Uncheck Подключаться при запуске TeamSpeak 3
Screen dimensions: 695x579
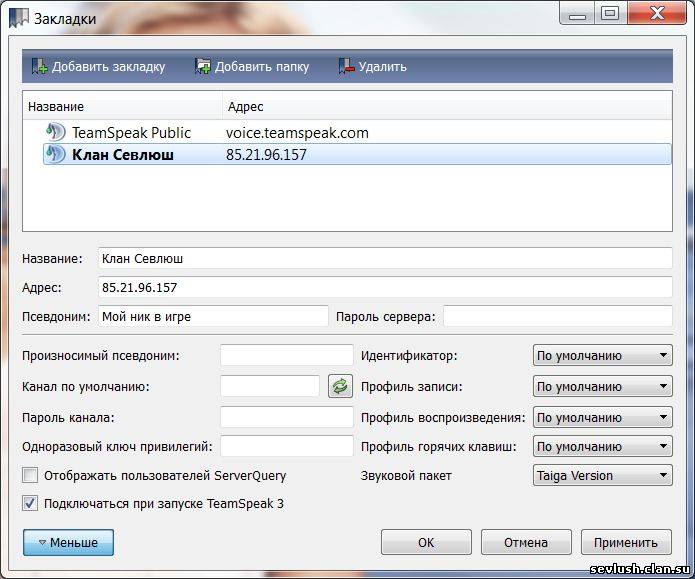30,503
